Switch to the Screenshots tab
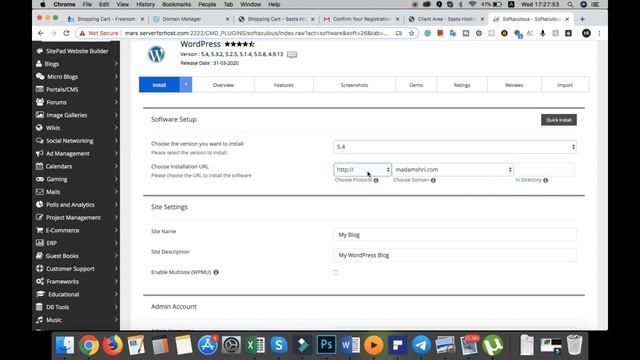The height and width of the screenshot is (360, 640). [x=354, y=85]
